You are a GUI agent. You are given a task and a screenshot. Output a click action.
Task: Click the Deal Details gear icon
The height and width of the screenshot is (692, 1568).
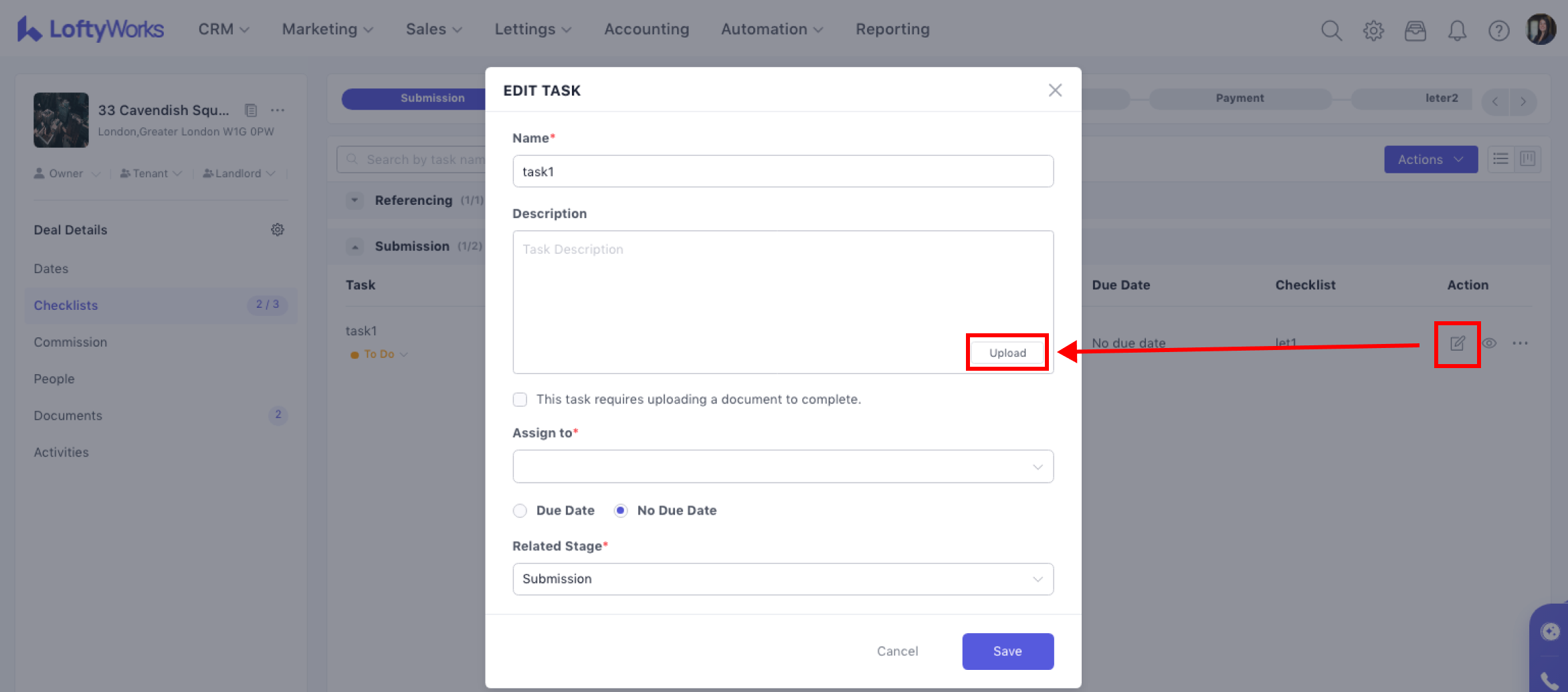coord(278,230)
